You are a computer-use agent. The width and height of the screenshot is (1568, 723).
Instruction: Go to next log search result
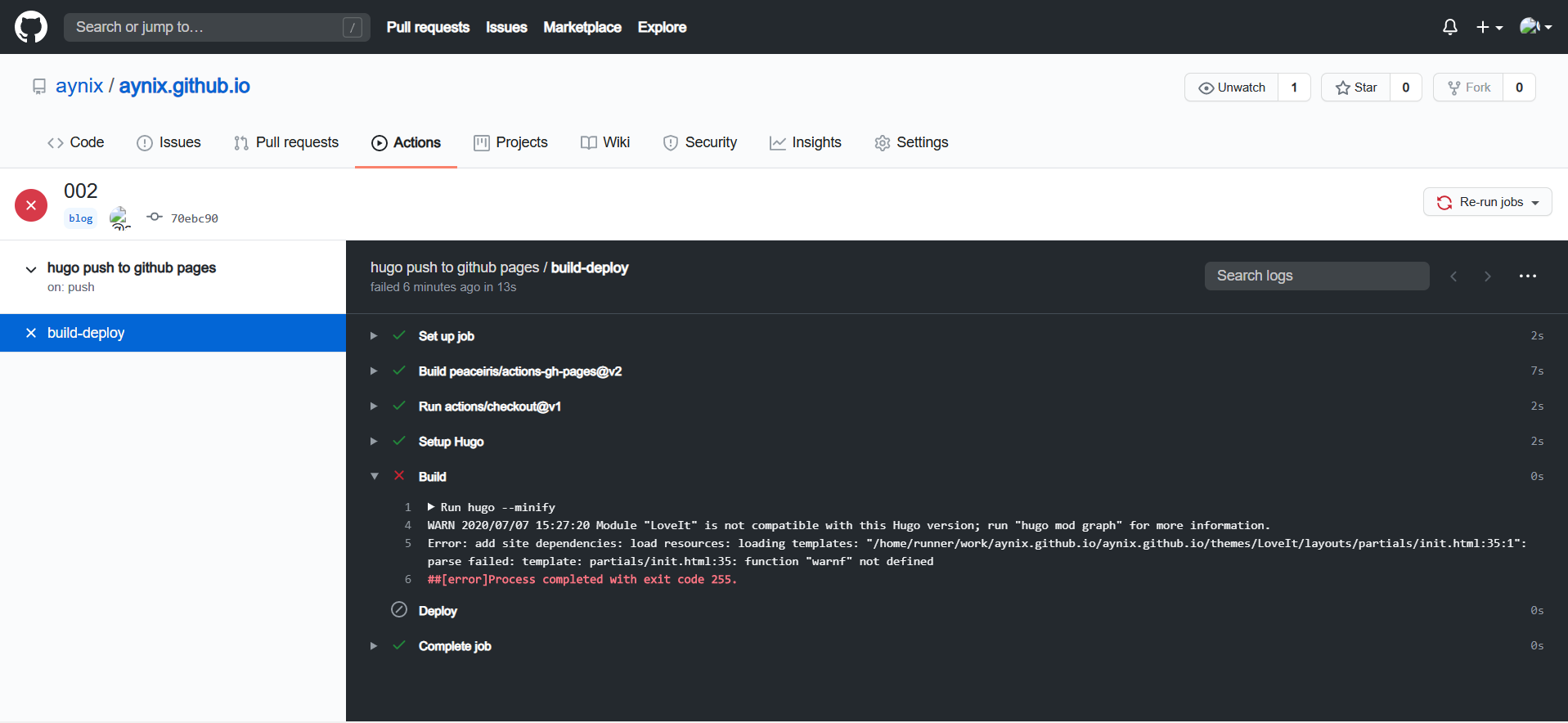(1487, 276)
